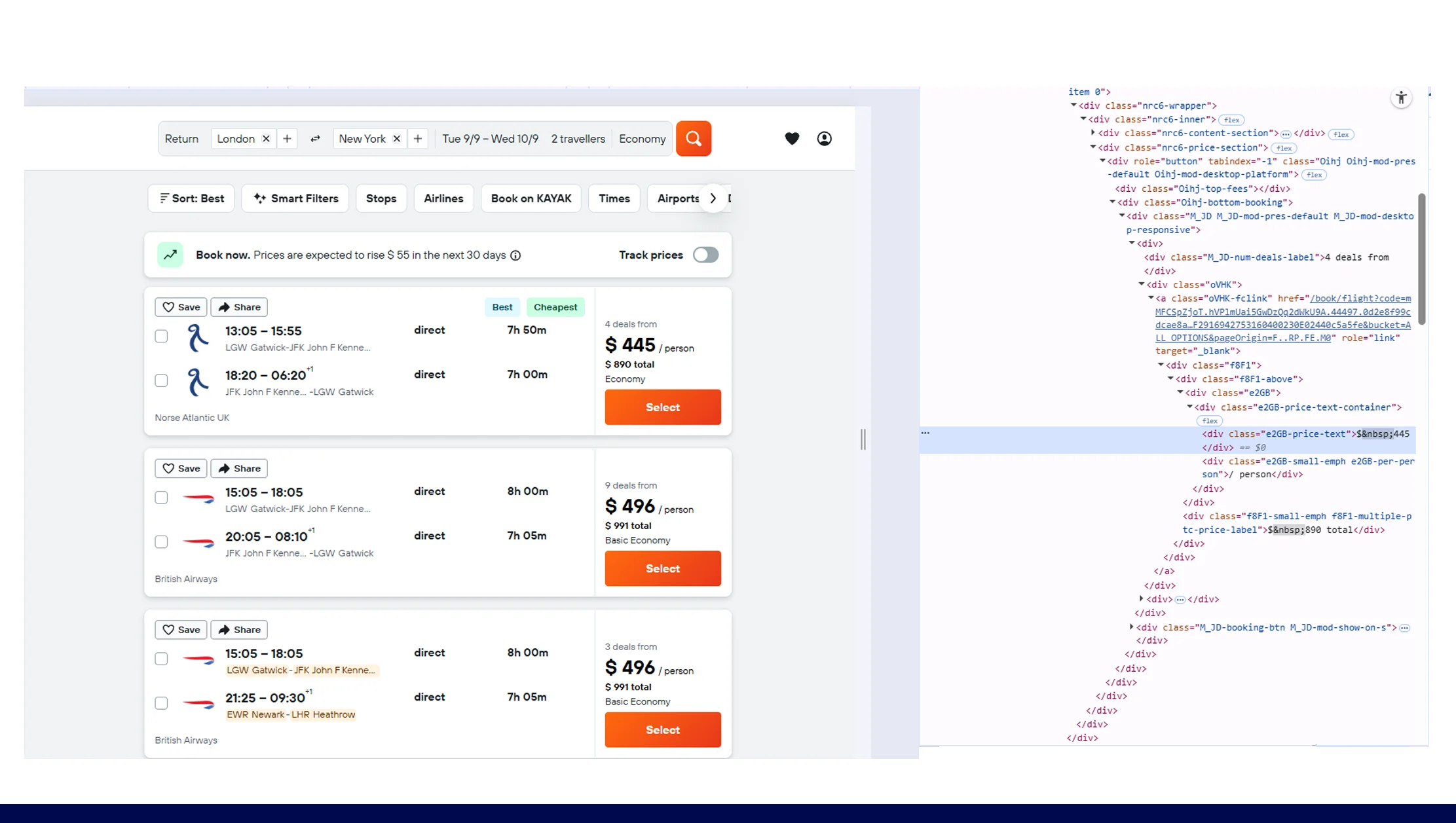Switch to the Cheapest tab
Image resolution: width=1456 pixels, height=823 pixels.
[555, 306]
